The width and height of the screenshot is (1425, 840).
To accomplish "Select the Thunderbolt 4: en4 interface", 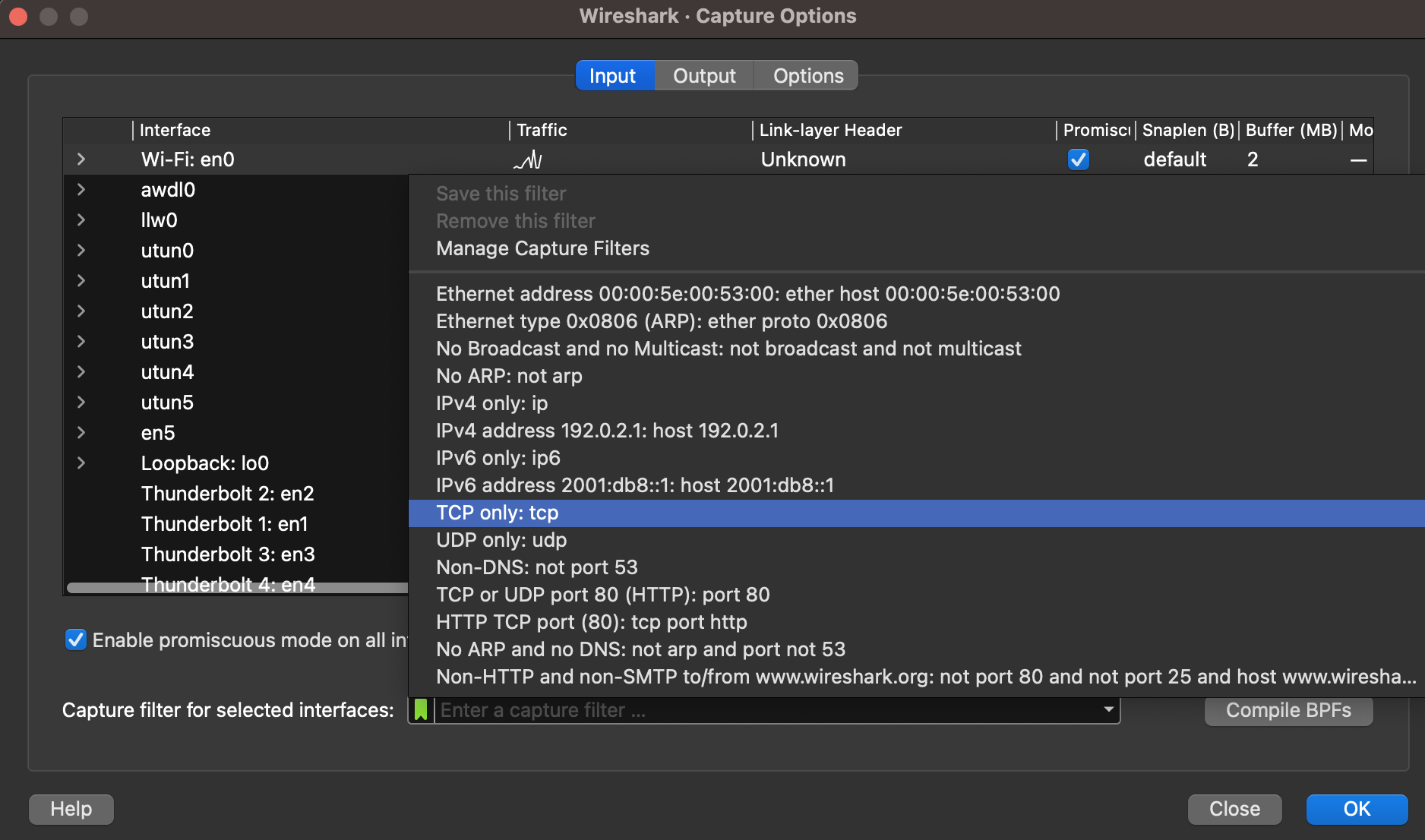I will pos(228,583).
